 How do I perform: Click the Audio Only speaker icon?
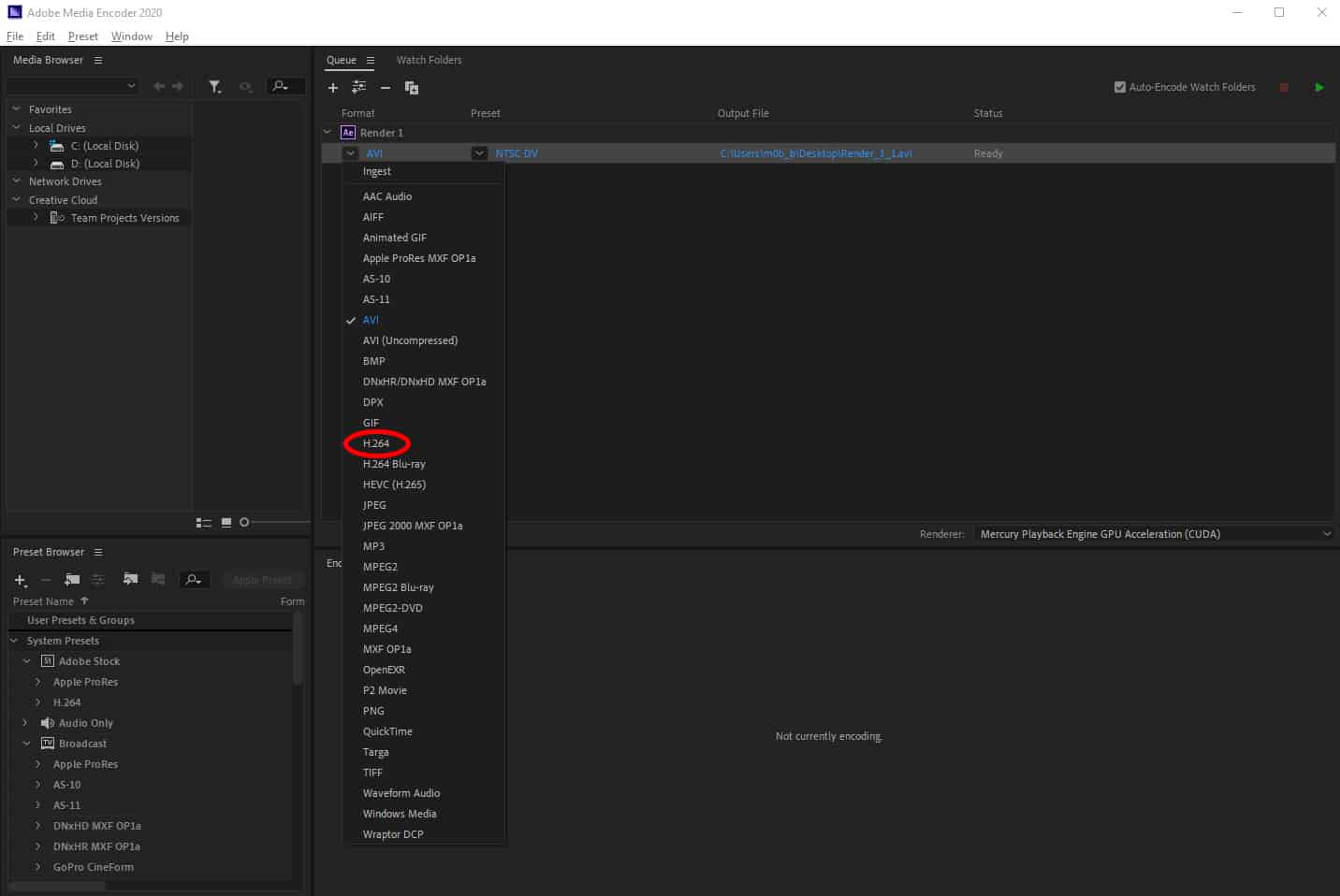click(48, 723)
